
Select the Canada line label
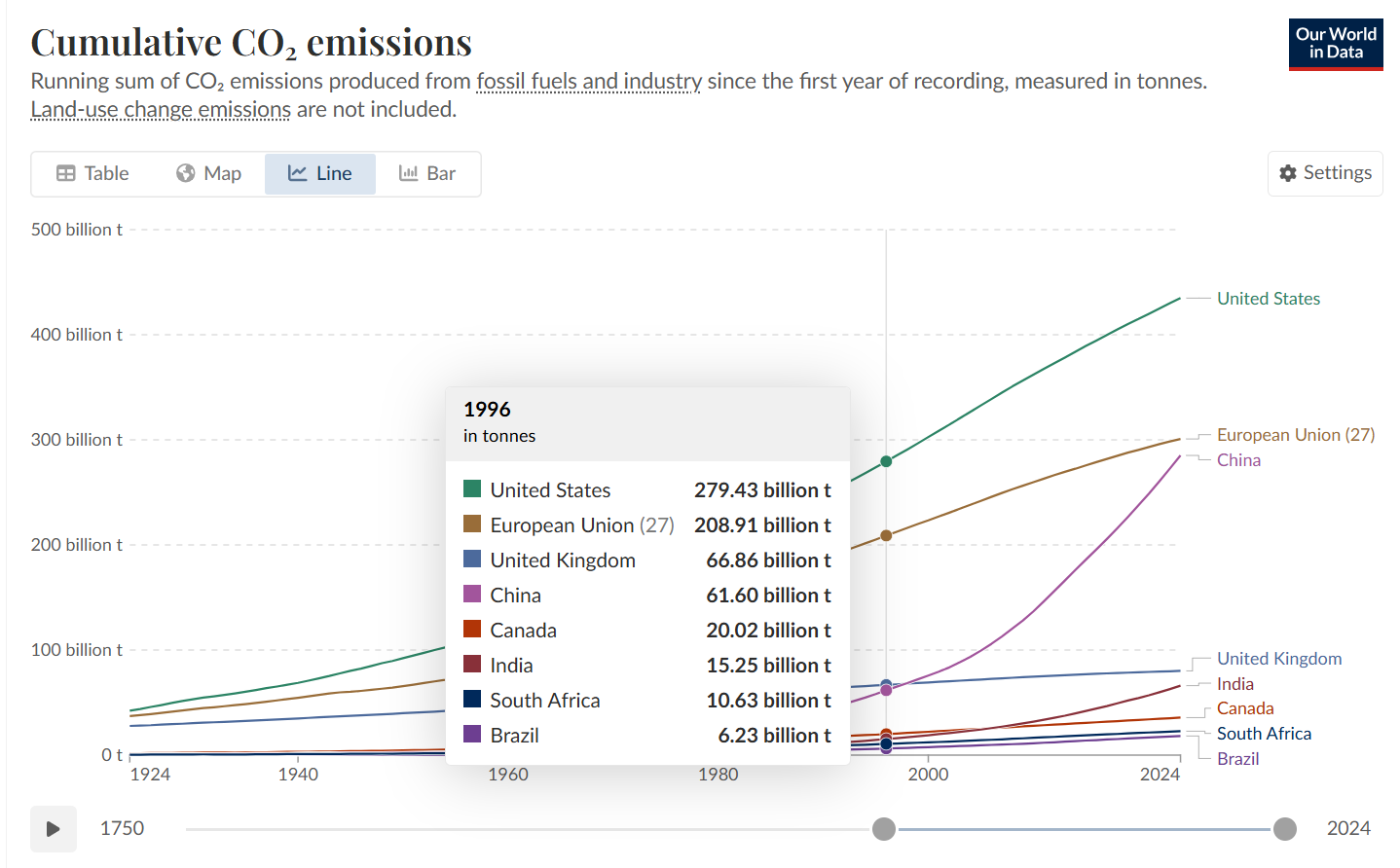[x=1244, y=708]
